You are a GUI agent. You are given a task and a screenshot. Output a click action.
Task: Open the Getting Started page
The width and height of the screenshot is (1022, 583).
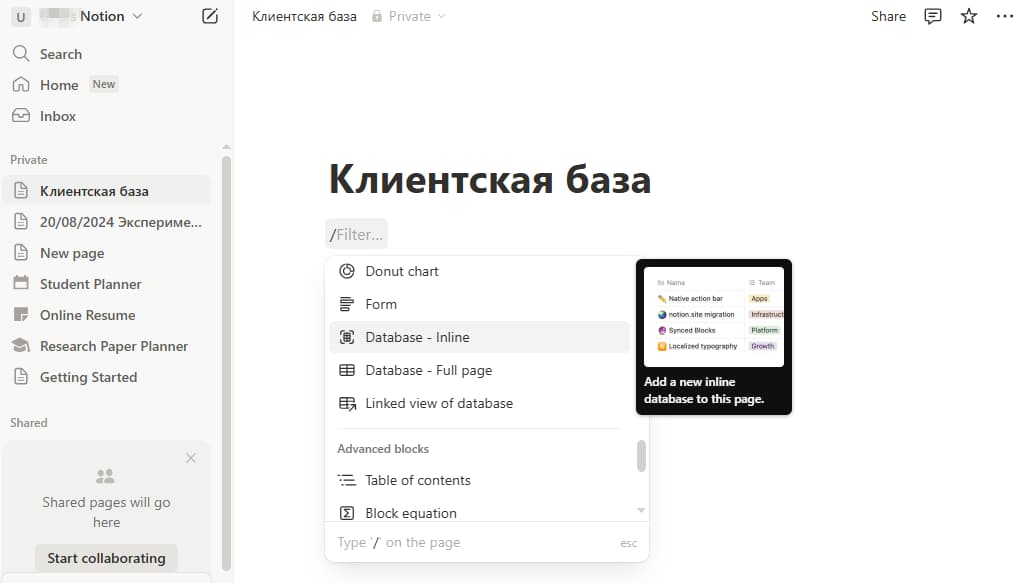[x=107, y=377]
